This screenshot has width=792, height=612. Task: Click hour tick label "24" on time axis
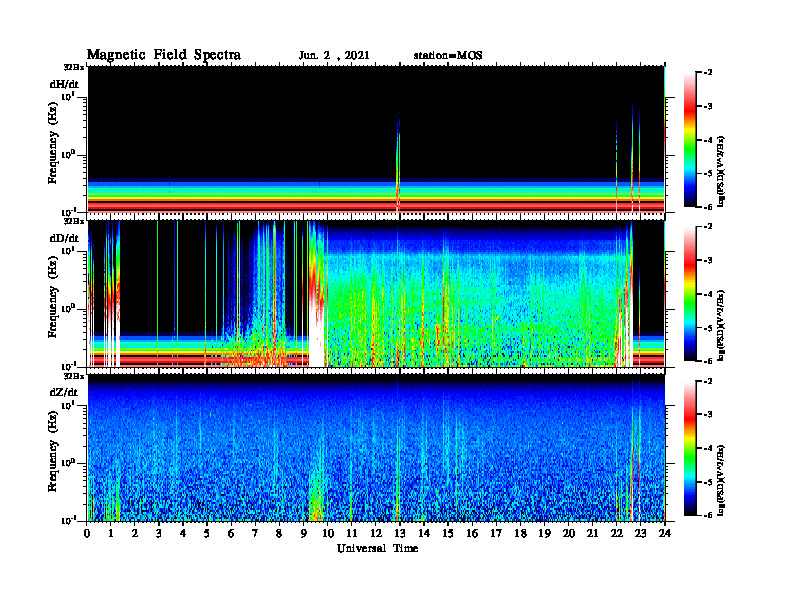point(665,533)
